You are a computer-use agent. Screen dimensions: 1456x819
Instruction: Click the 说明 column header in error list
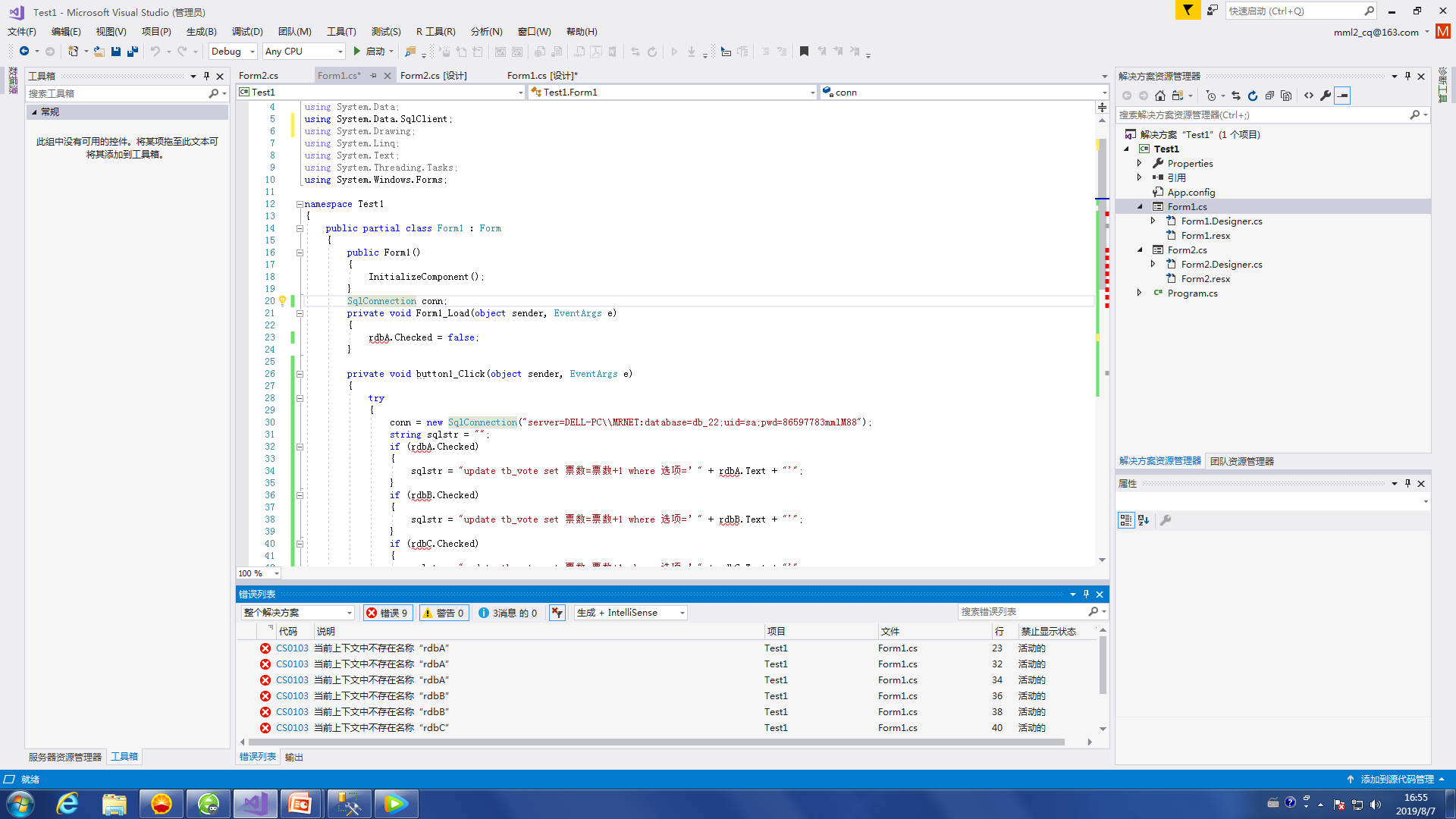click(325, 632)
